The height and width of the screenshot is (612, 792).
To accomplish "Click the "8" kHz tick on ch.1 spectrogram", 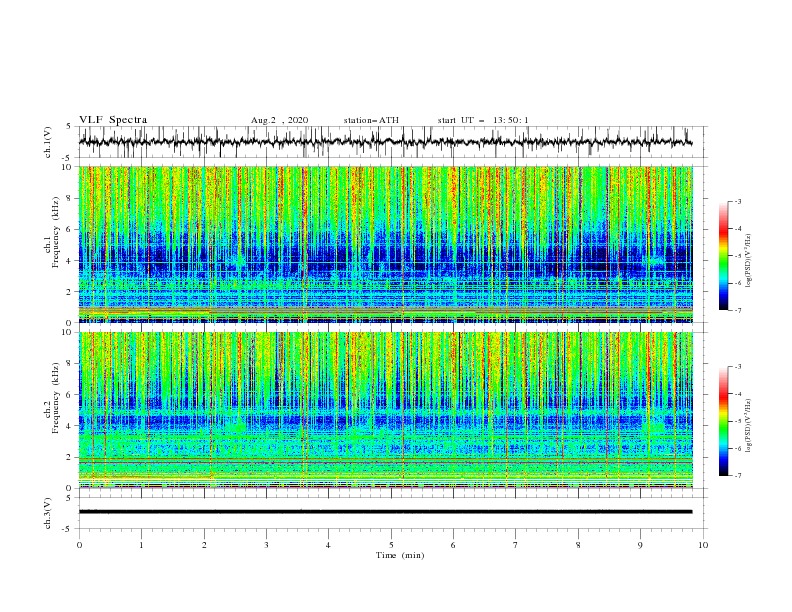I will pyautogui.click(x=70, y=198).
